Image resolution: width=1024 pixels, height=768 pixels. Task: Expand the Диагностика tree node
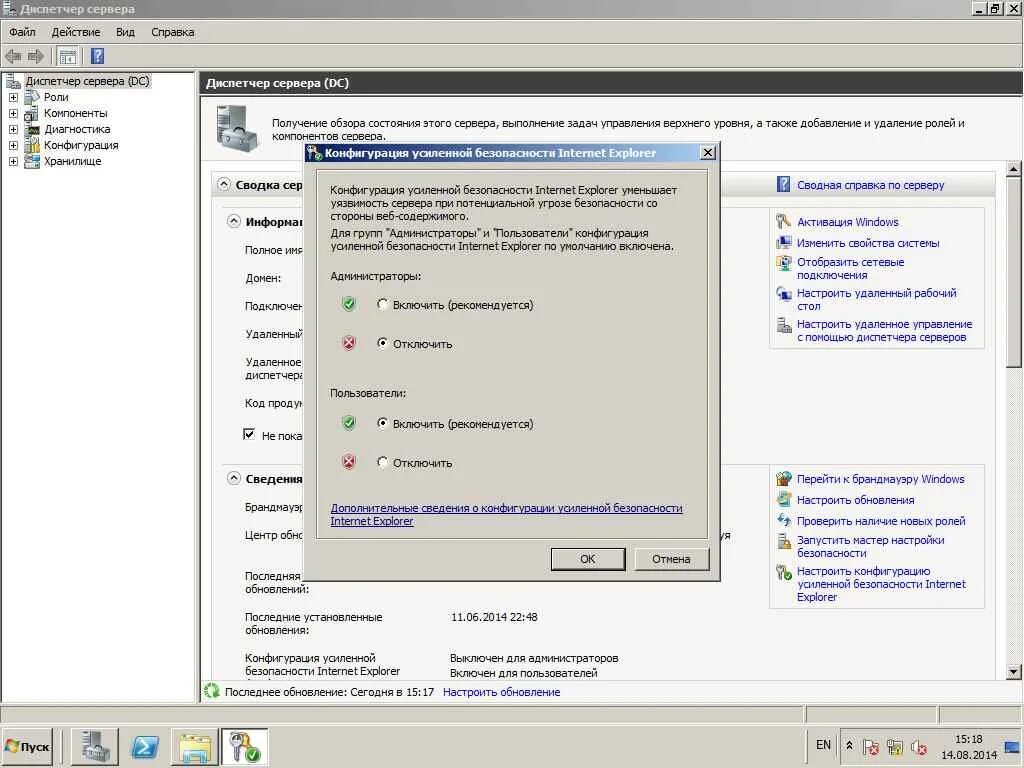coord(13,129)
